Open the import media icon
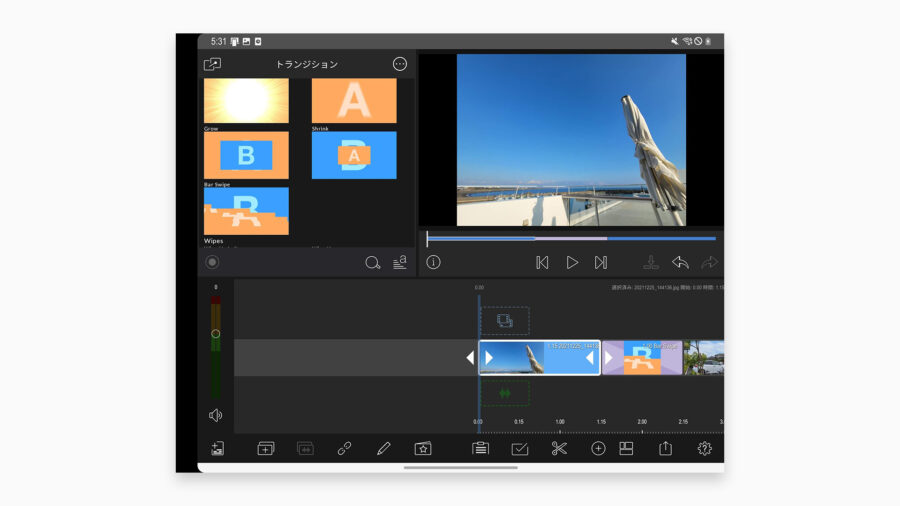Viewport: 900px width, 506px height. [x=217, y=448]
